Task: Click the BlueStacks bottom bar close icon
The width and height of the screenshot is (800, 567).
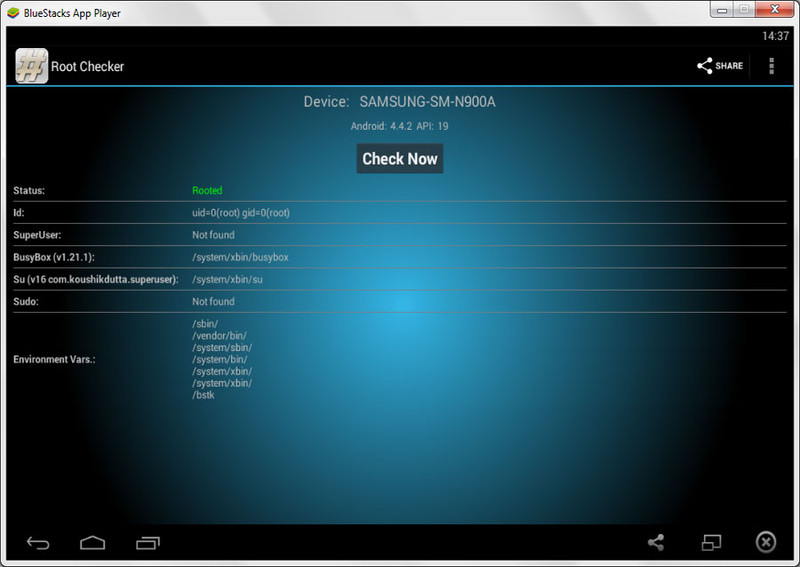Action: (x=765, y=542)
